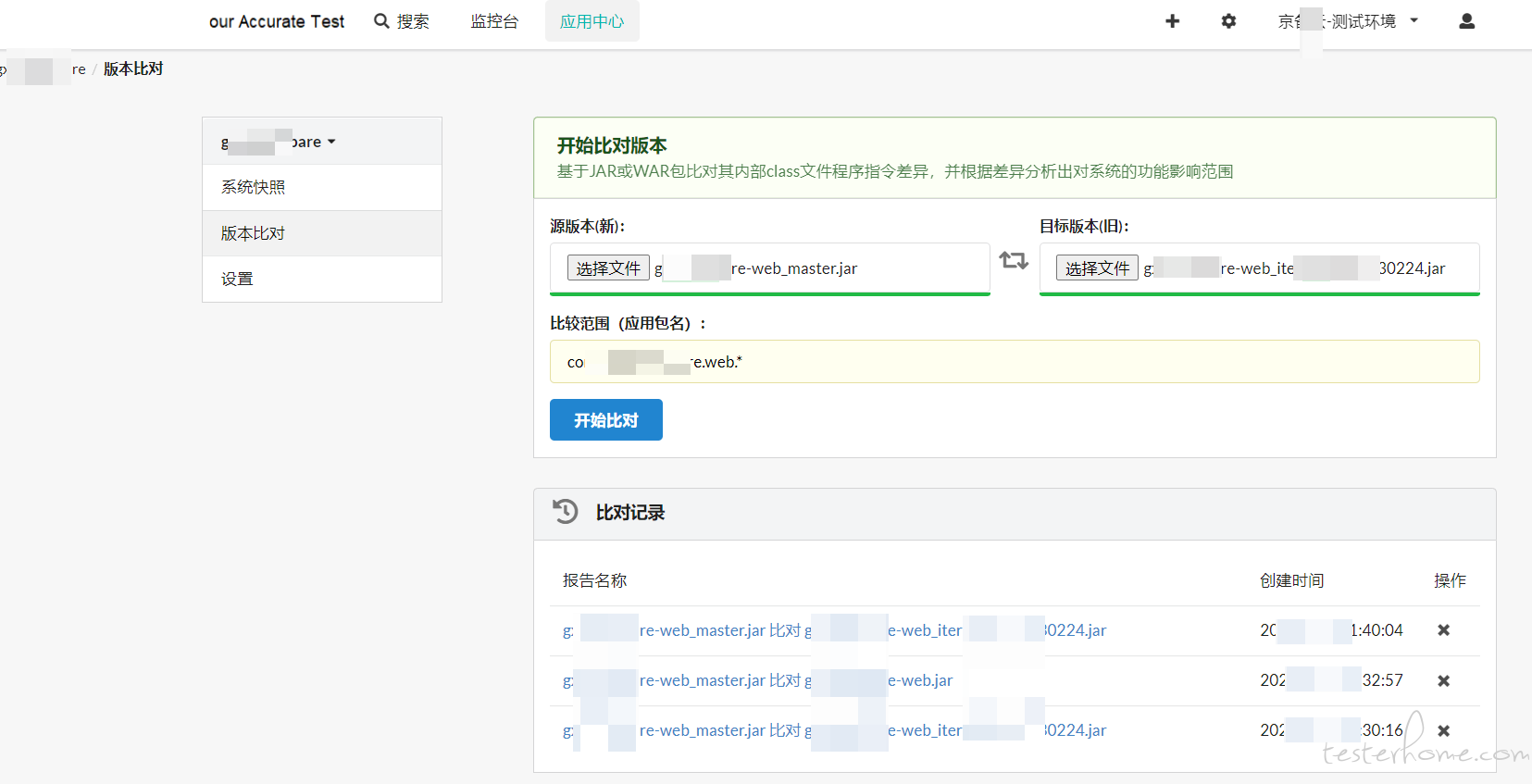Delete the third comparison record
Viewport: 1532px width, 784px height.
pos(1443,730)
